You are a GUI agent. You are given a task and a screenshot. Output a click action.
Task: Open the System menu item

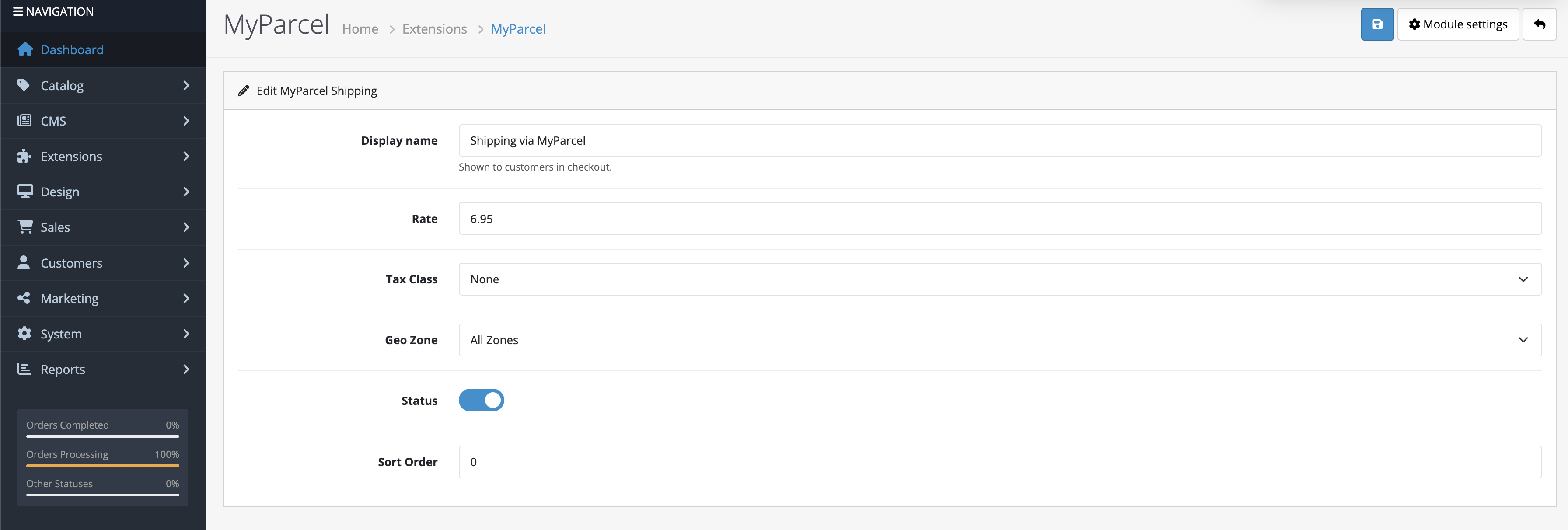click(103, 334)
